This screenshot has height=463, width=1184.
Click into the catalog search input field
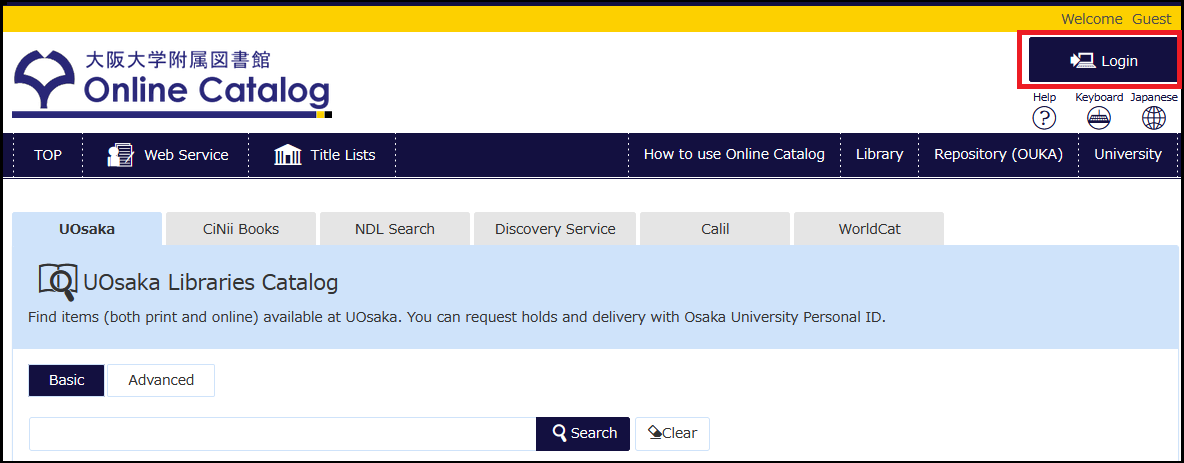coord(282,434)
